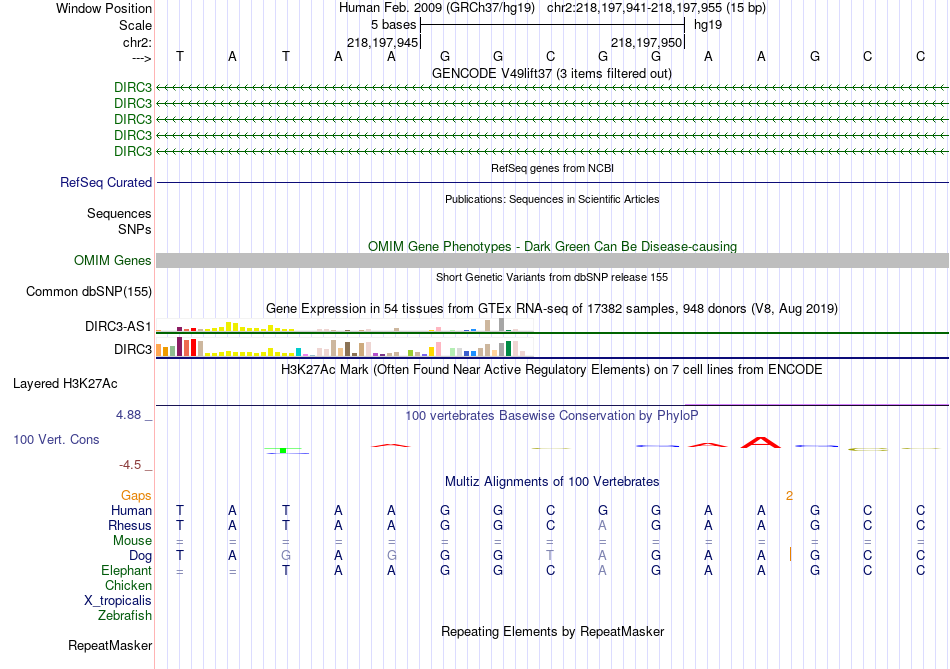The image size is (950, 669).
Task: Click the X_tropicalis alignment row label
Action: coord(118,601)
